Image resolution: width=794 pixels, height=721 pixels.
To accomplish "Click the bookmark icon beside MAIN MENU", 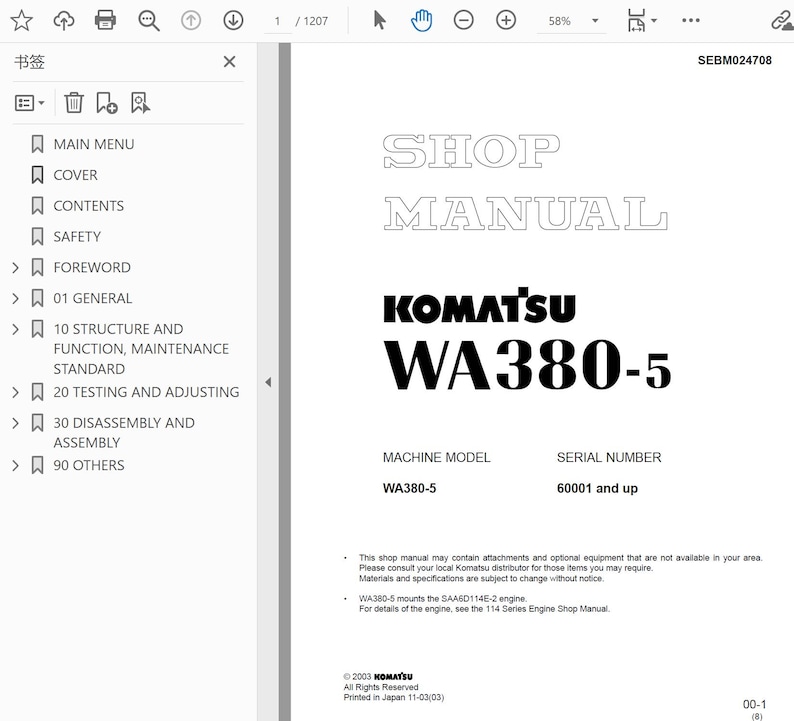I will pos(37,144).
